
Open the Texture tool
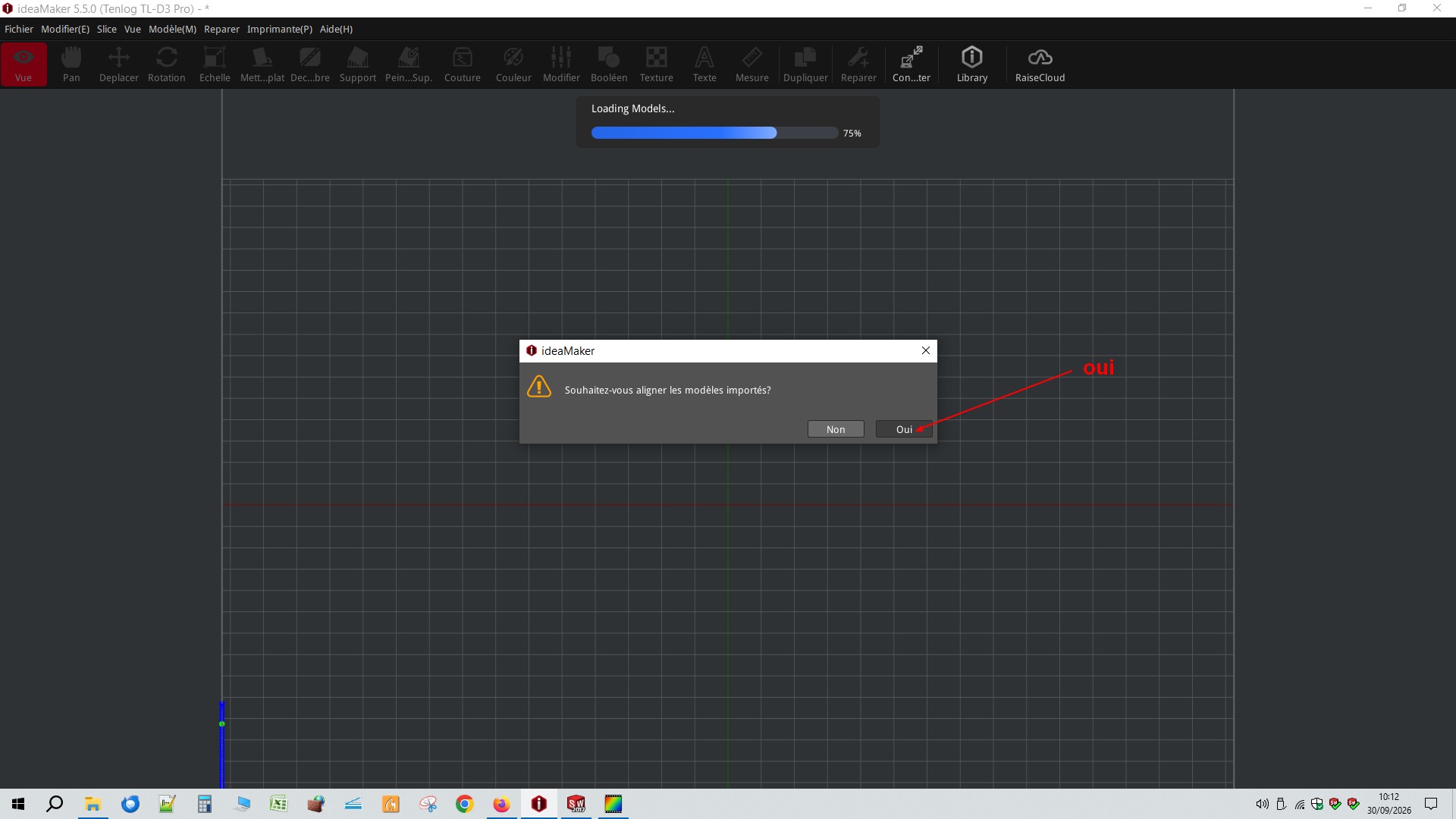coord(657,64)
